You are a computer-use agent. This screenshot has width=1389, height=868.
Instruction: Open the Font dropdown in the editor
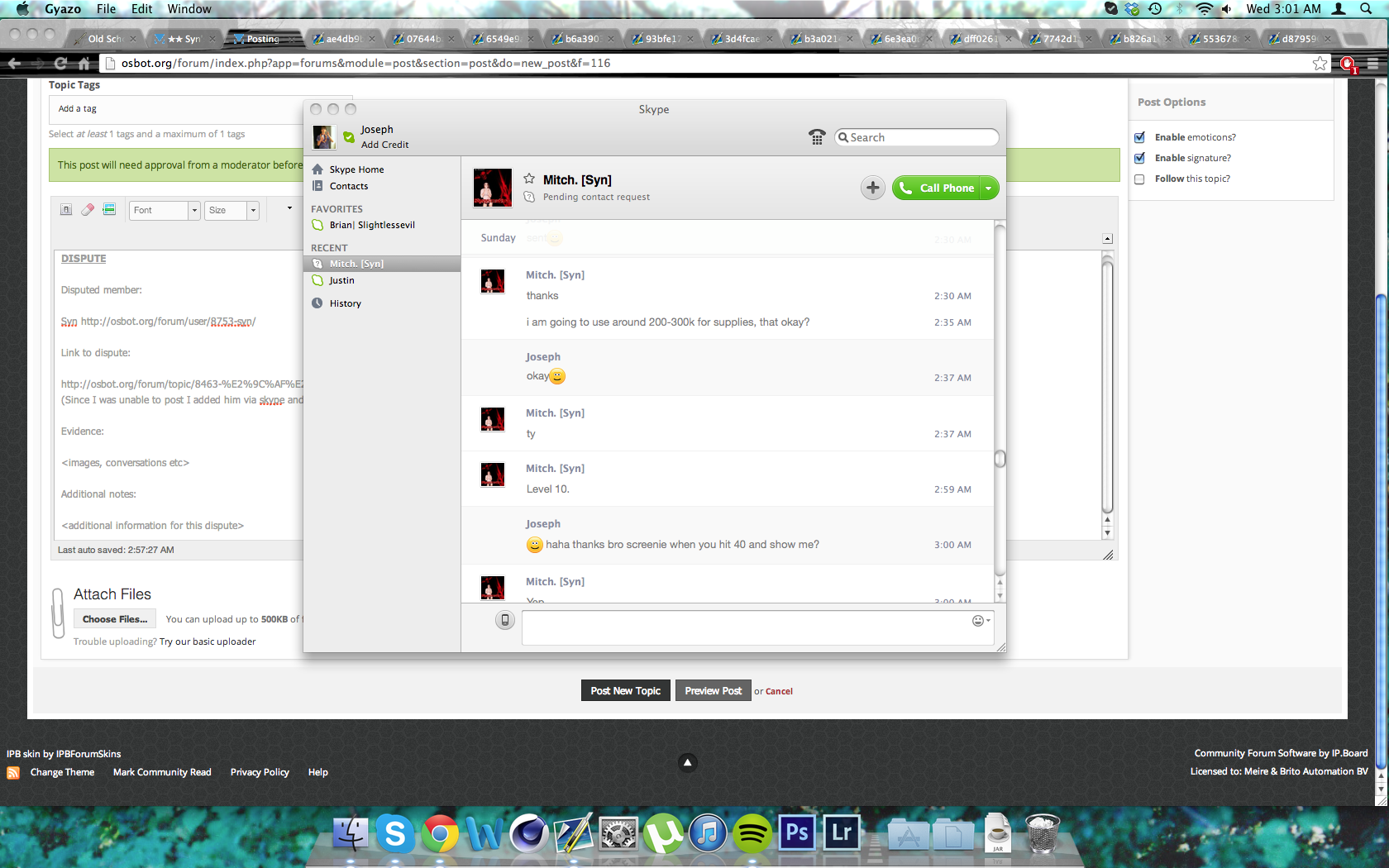pos(165,210)
